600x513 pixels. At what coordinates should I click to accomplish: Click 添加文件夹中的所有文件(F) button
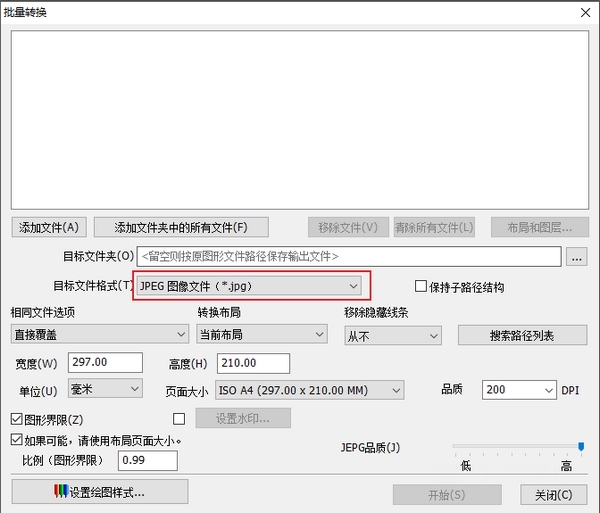(181, 227)
